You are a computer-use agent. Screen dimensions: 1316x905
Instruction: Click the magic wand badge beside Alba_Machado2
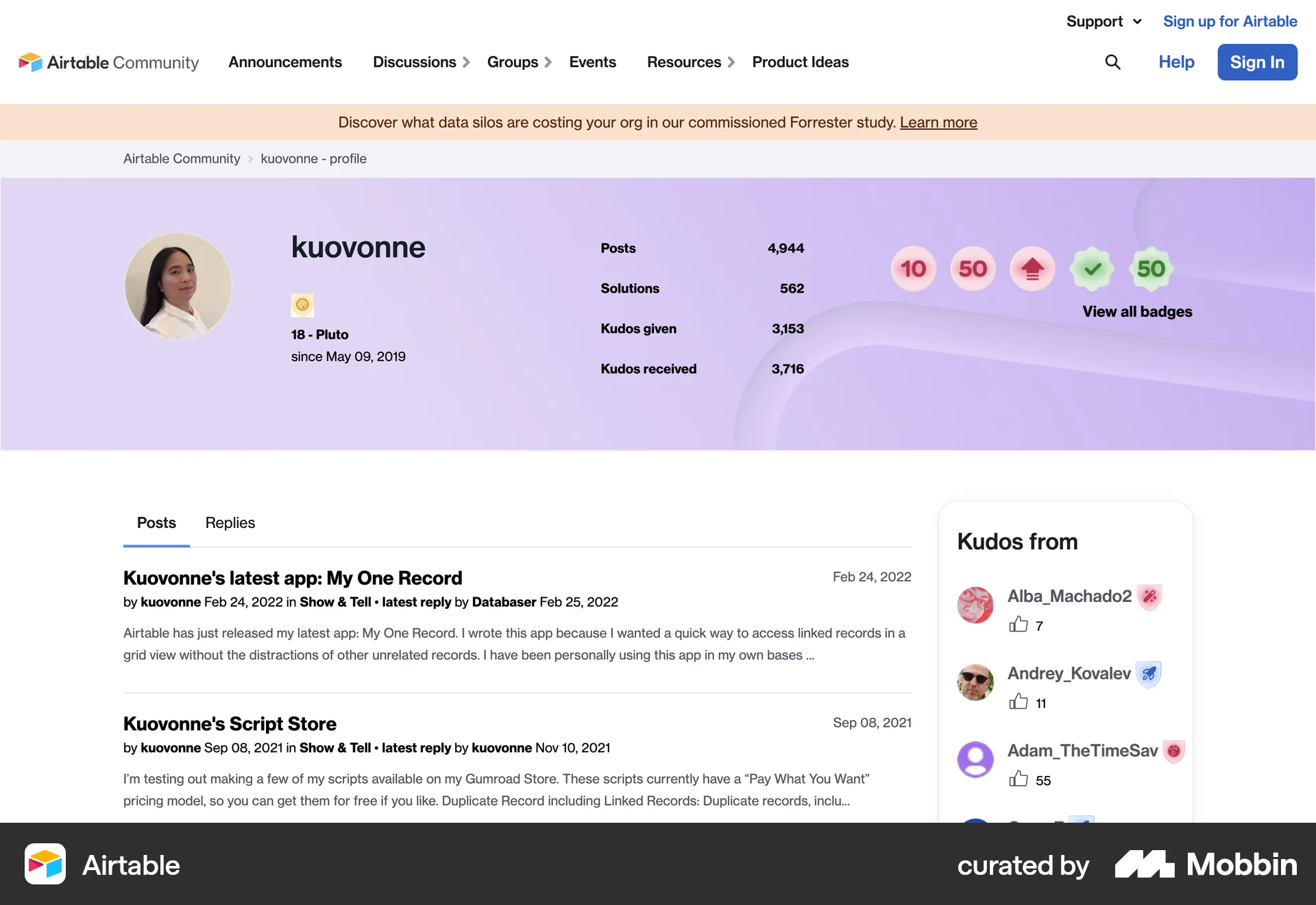tap(1149, 596)
